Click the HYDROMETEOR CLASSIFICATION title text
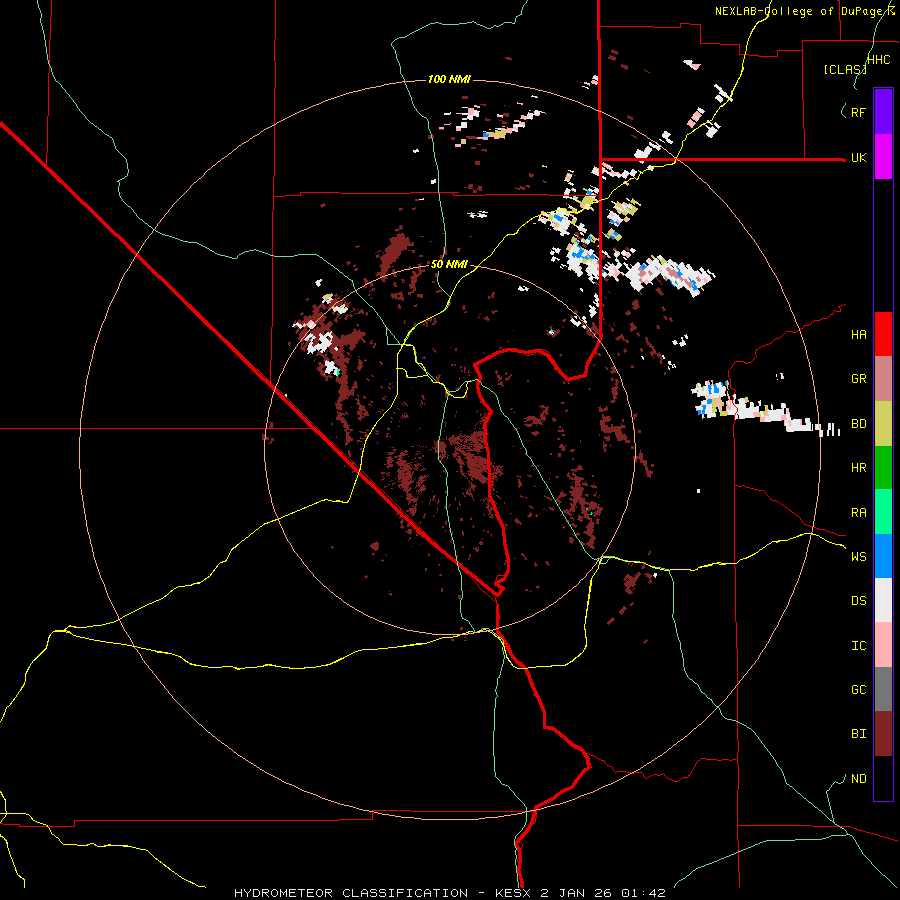 351,893
